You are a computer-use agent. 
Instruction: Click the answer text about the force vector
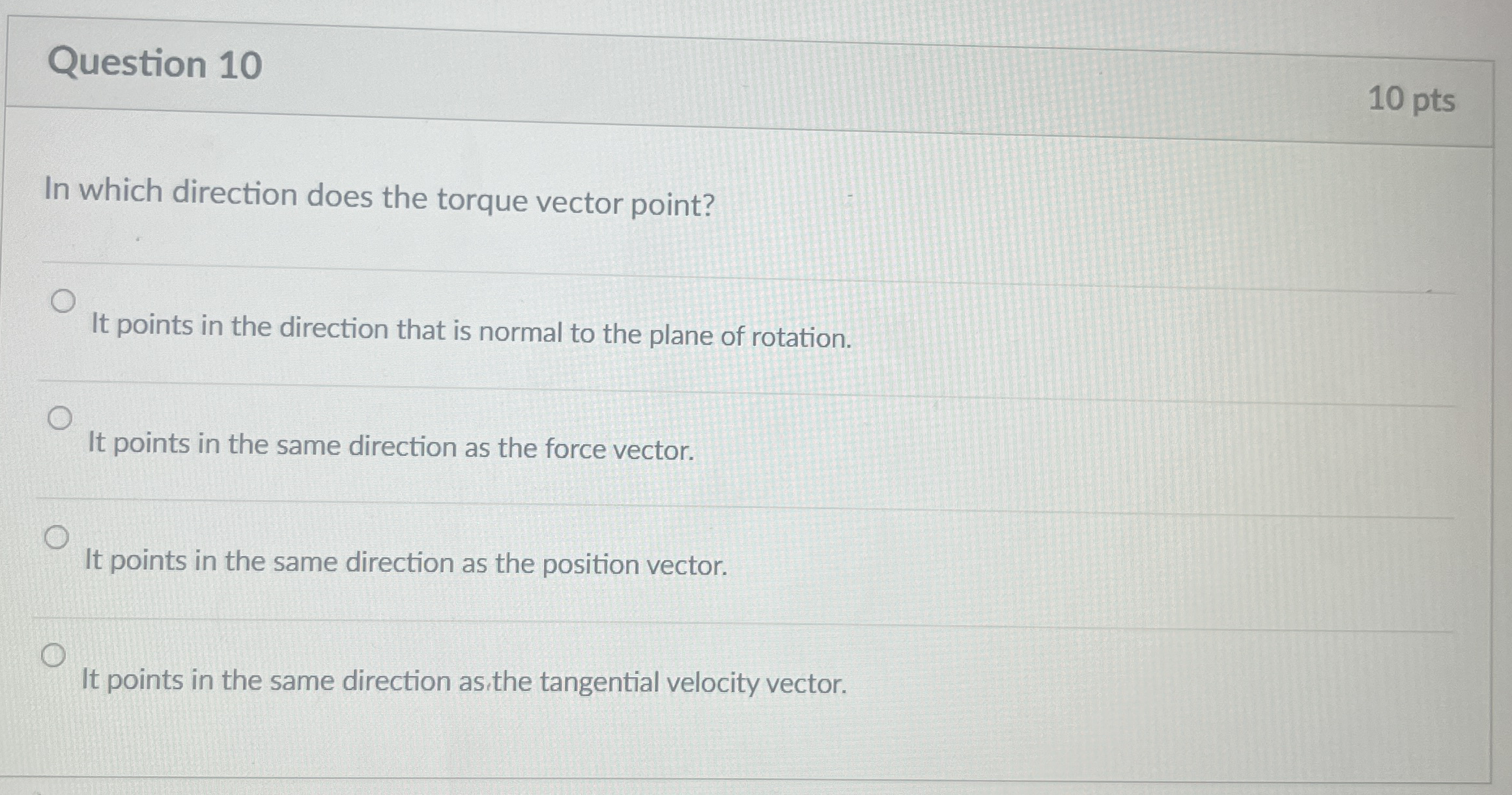click(391, 448)
